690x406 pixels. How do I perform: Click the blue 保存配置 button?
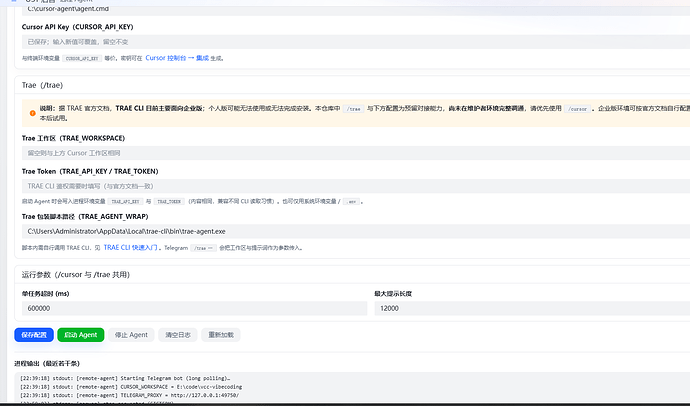click(34, 335)
